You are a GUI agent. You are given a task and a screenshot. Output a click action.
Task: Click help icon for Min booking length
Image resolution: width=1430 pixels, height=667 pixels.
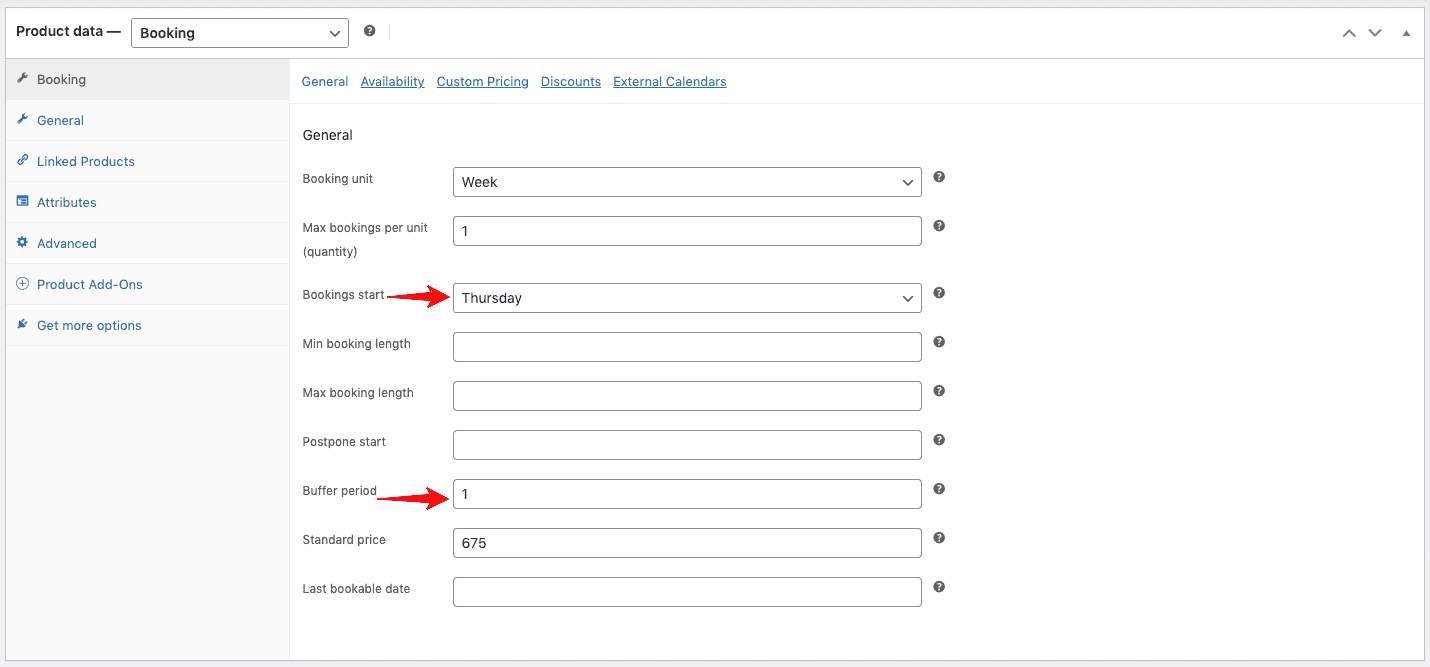(x=939, y=342)
